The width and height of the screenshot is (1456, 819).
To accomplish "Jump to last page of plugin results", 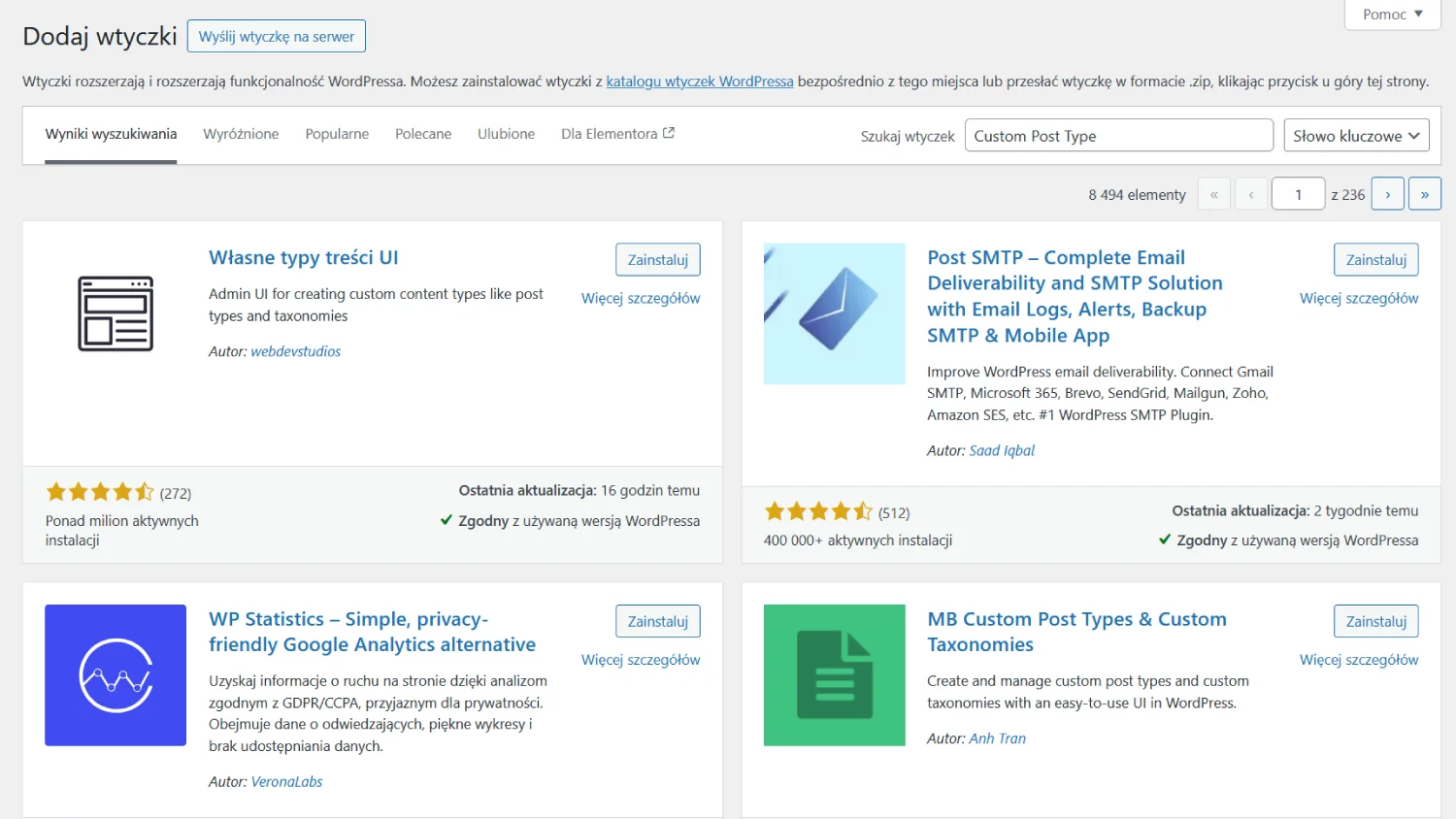I will (x=1424, y=194).
